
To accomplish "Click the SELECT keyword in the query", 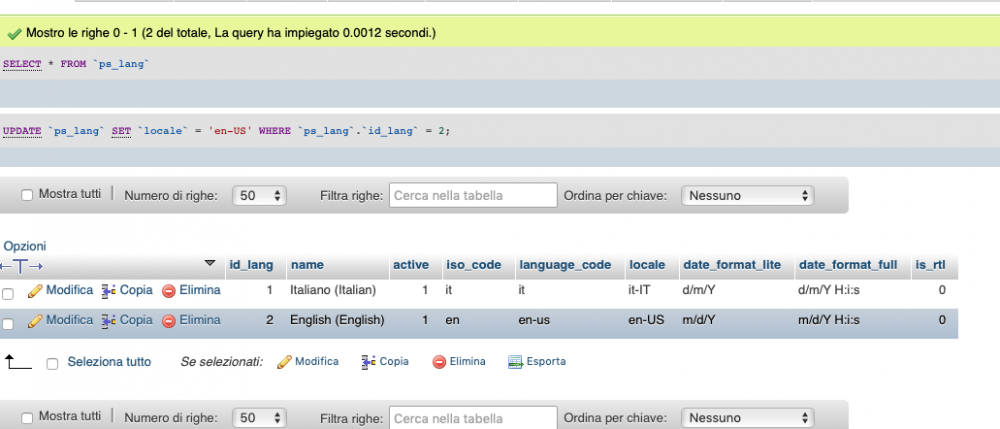I will pos(22,64).
